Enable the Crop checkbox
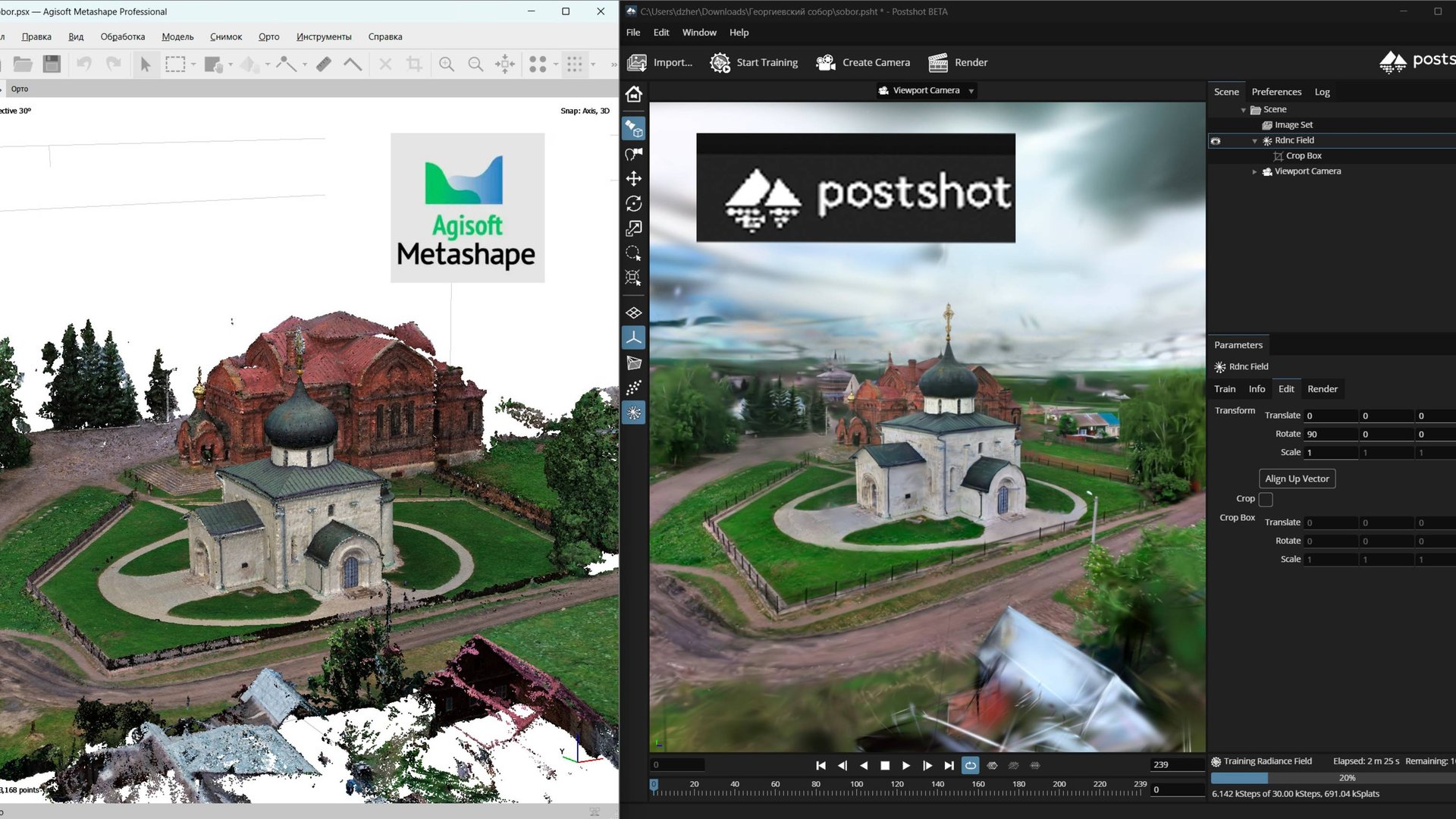1456x819 pixels. pyautogui.click(x=1266, y=499)
